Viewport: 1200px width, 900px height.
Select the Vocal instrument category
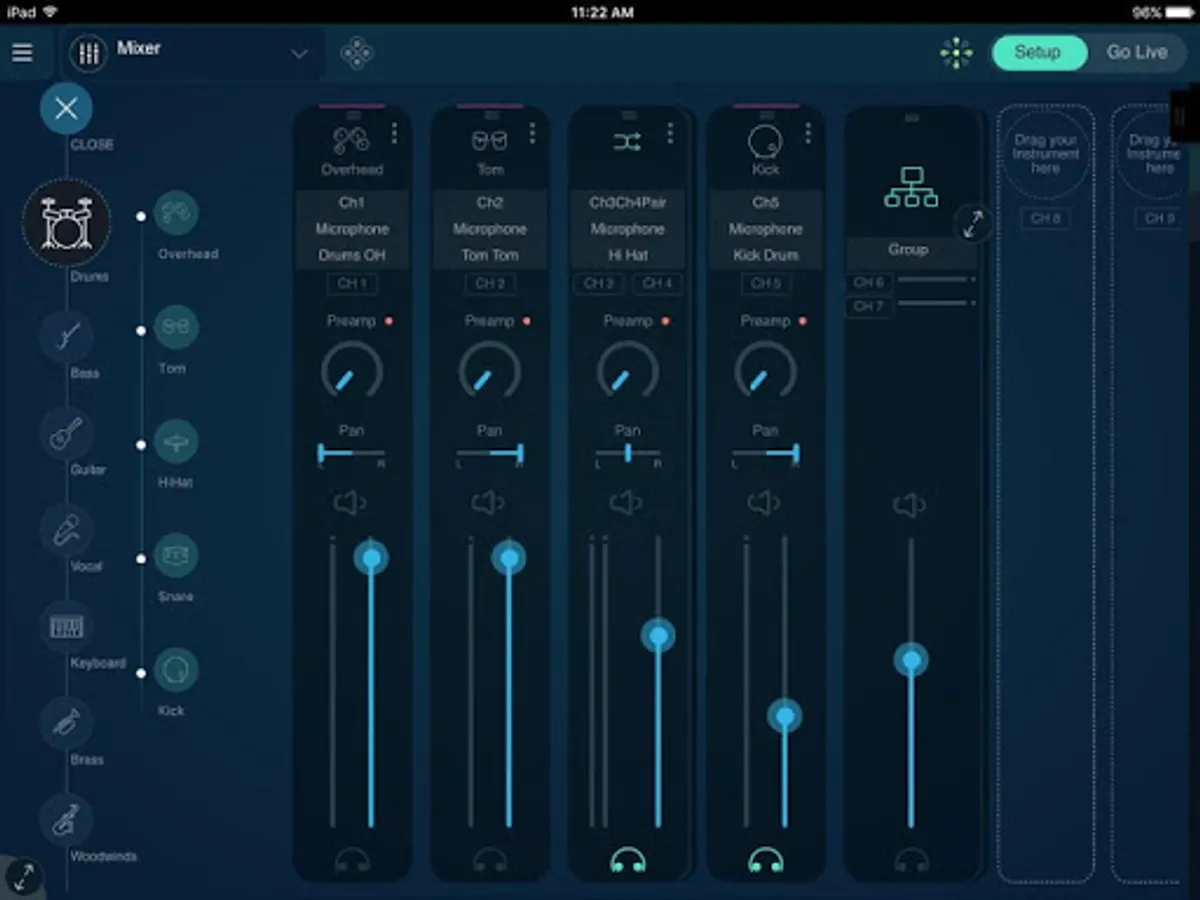(66, 530)
